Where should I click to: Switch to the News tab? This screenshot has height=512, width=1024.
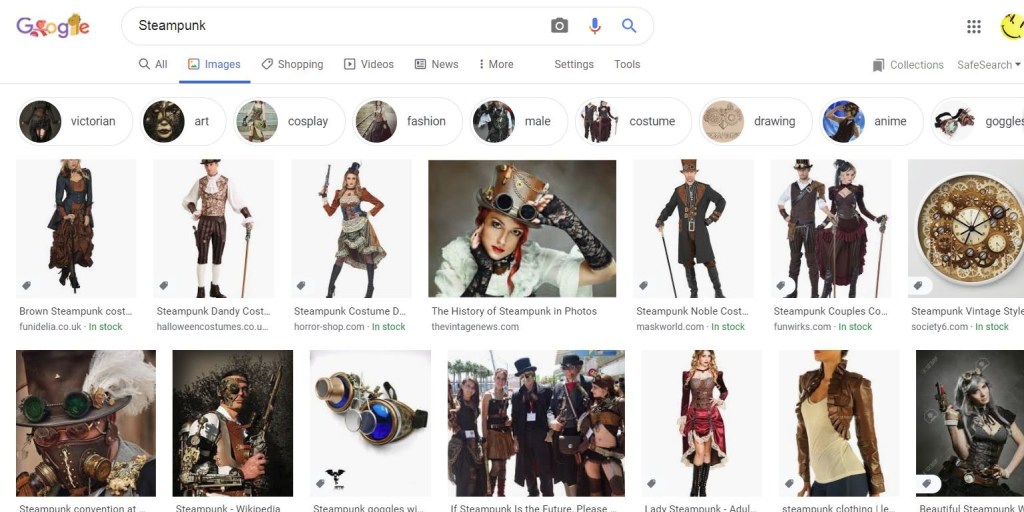pyautogui.click(x=436, y=64)
